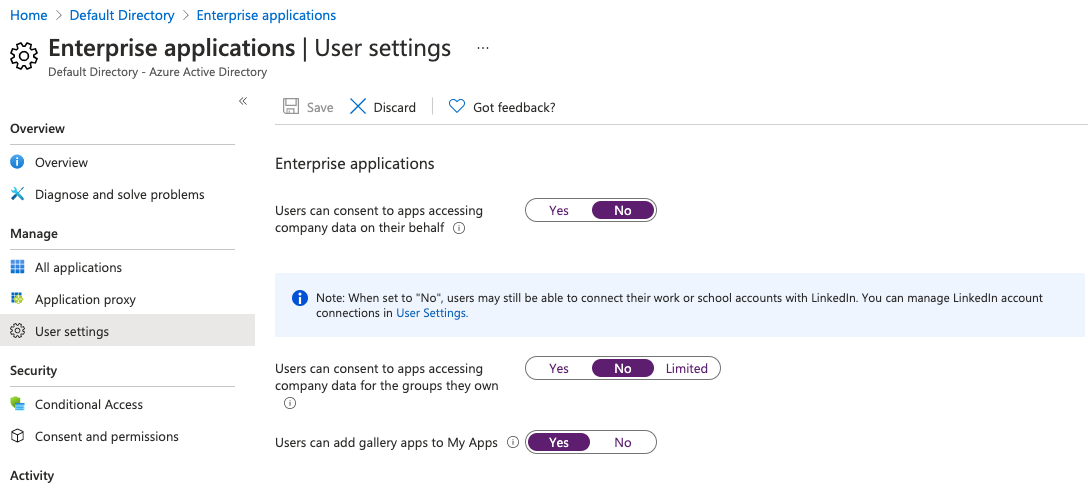Collapse the sidebar with double chevron
Screen dimensions: 1088x490
click(x=243, y=101)
